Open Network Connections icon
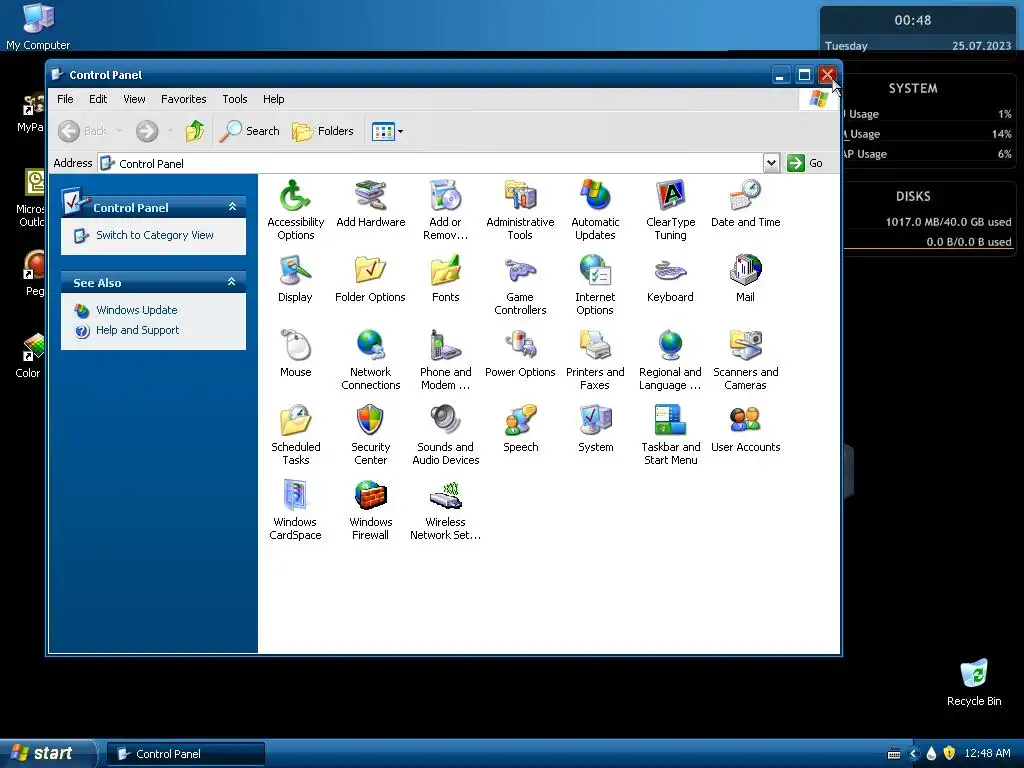 370,345
